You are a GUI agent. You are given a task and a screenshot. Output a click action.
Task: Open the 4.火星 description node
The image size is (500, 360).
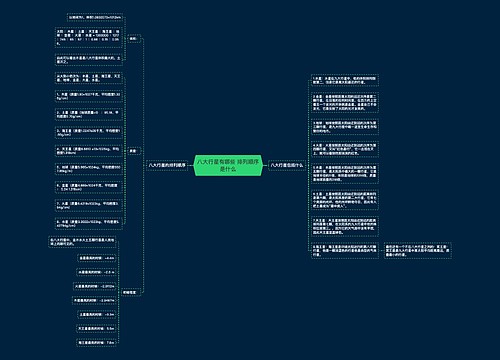345,149
